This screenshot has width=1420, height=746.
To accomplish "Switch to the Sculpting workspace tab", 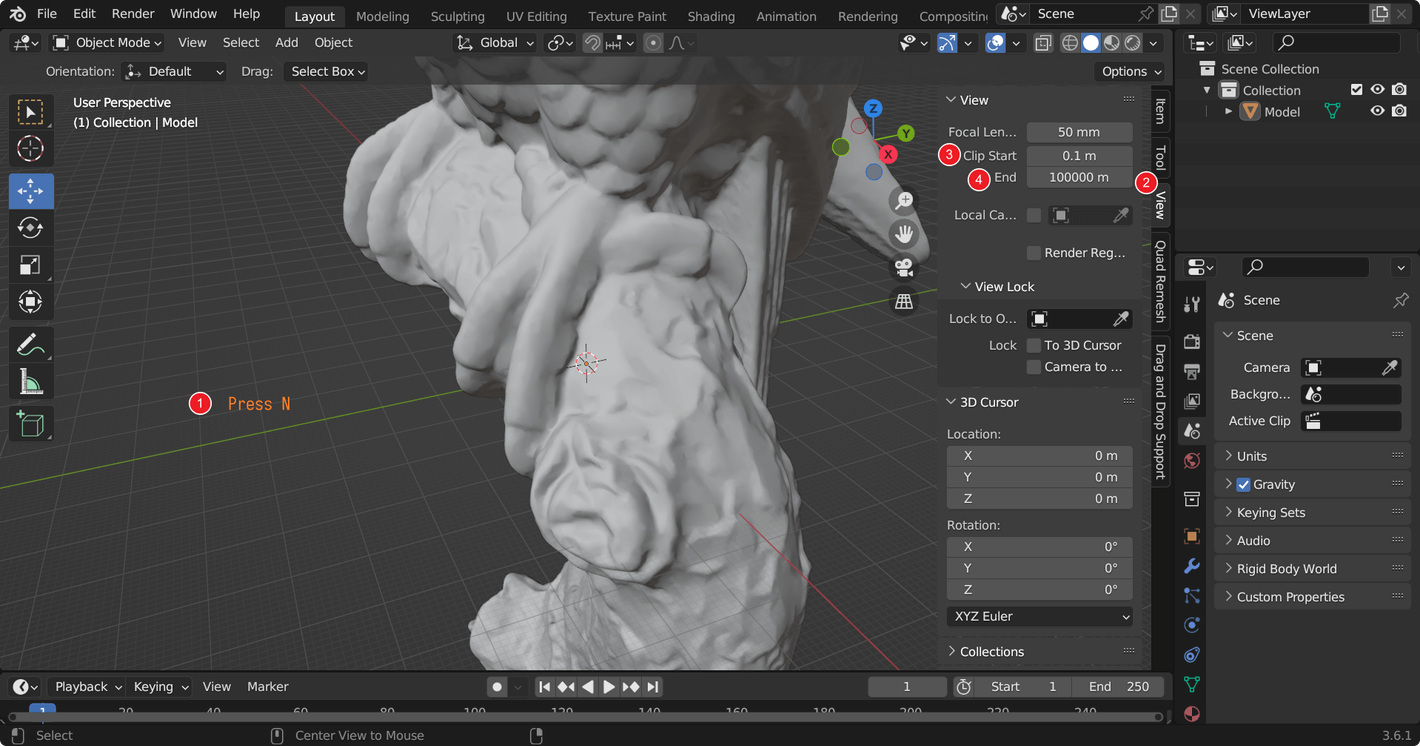I will click(x=457, y=16).
